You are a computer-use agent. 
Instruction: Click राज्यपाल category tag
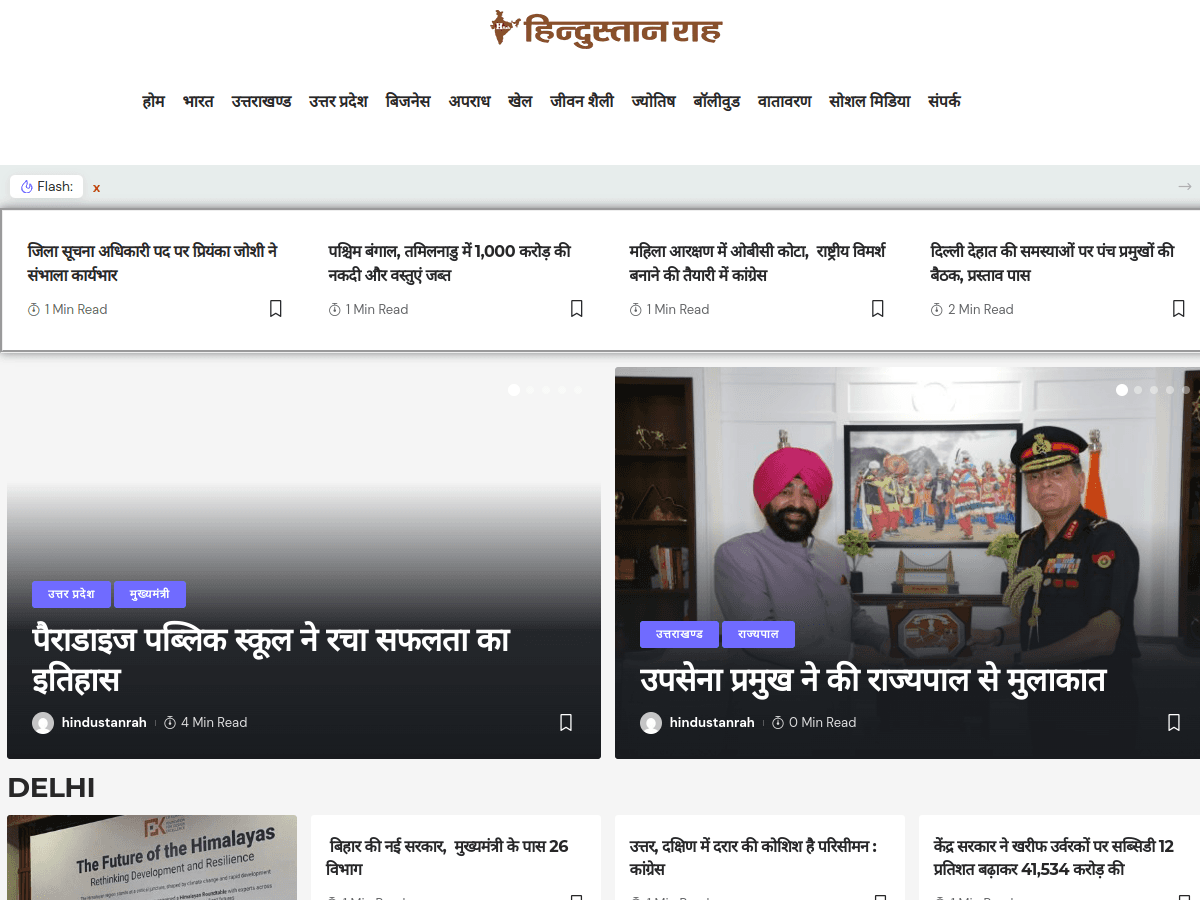pyautogui.click(x=758, y=634)
